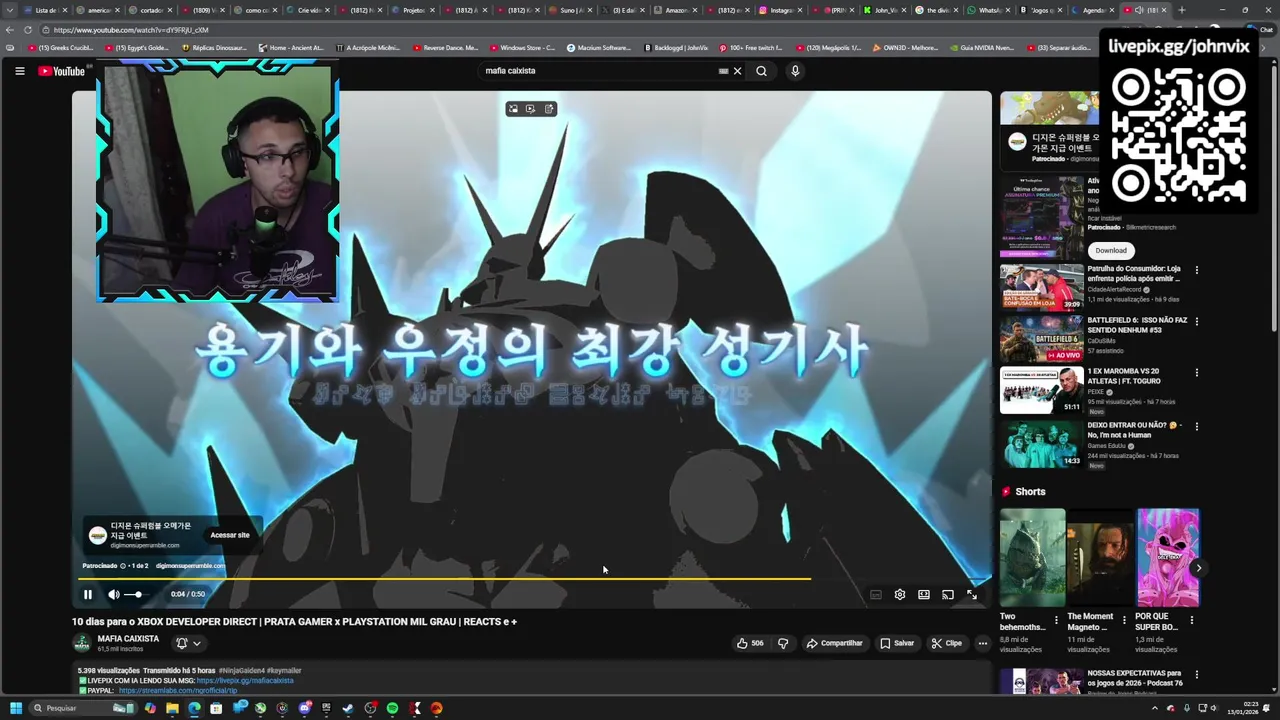This screenshot has width=1280, height=720.
Task: Click the Compartilhar share button
Action: 834,643
